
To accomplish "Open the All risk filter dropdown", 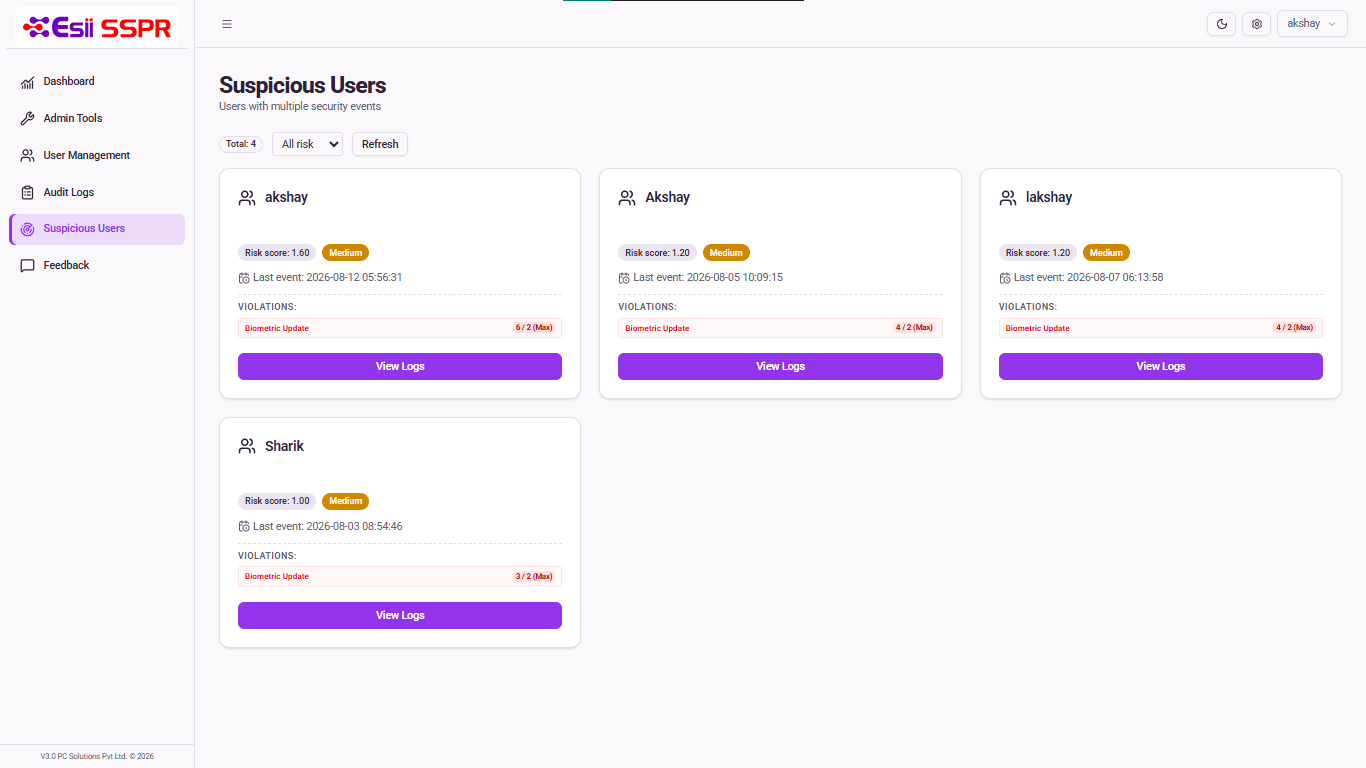I will point(308,144).
